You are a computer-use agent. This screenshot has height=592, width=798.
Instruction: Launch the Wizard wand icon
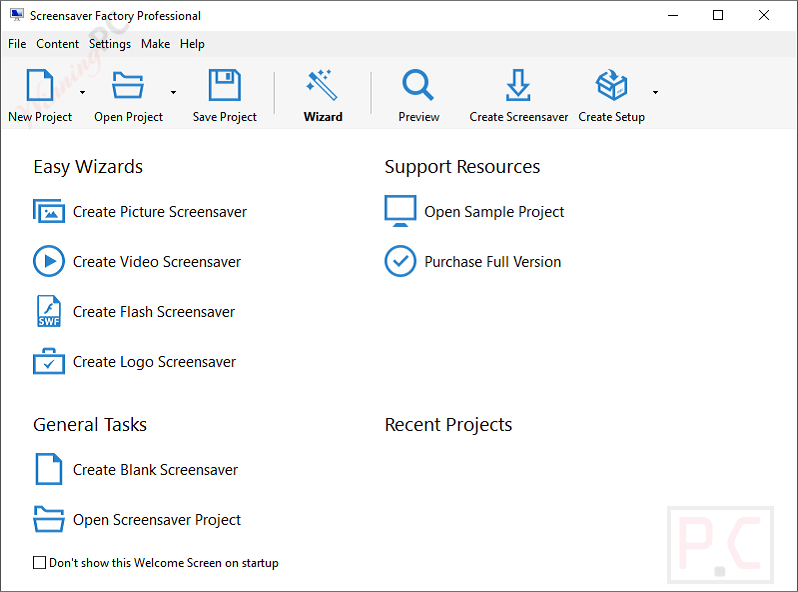322,85
